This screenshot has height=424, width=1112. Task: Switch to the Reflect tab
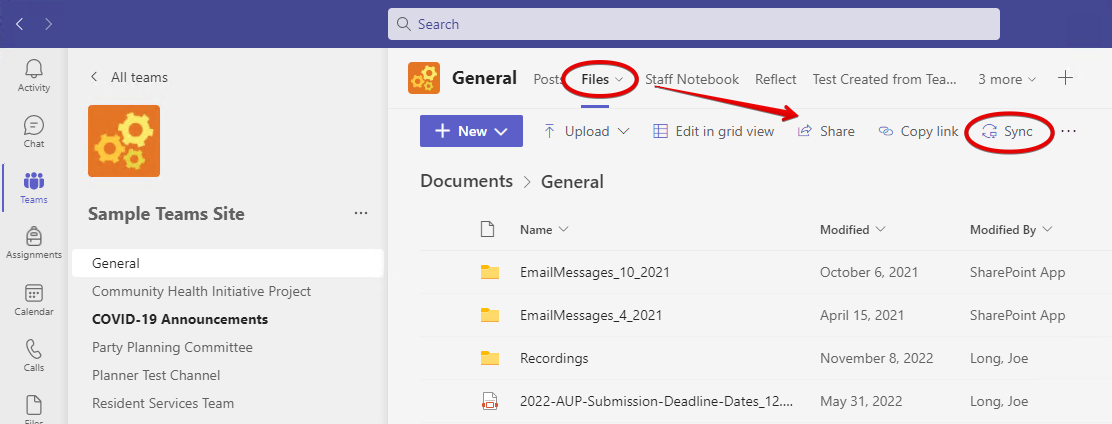click(775, 79)
